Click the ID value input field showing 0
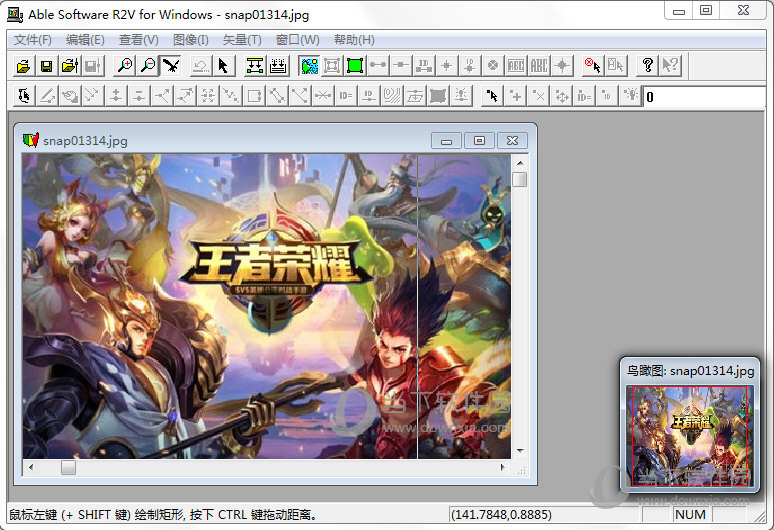The width and height of the screenshot is (774, 530). 705,97
